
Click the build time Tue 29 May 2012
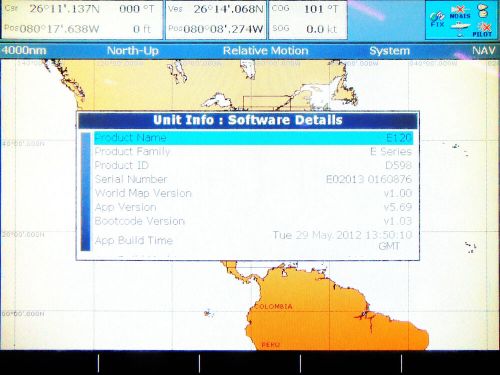343,240
